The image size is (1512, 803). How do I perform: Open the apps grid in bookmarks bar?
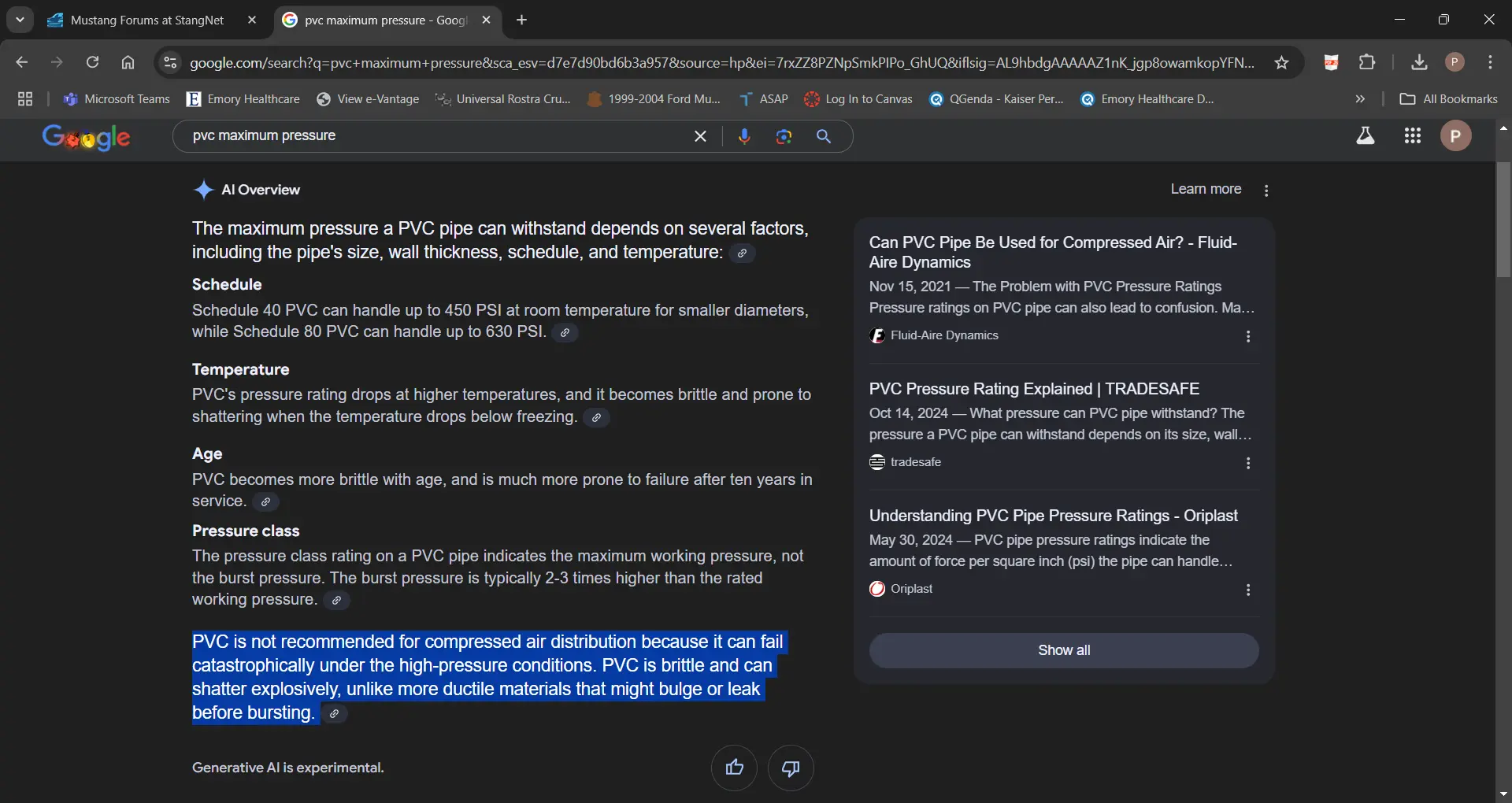(25, 98)
